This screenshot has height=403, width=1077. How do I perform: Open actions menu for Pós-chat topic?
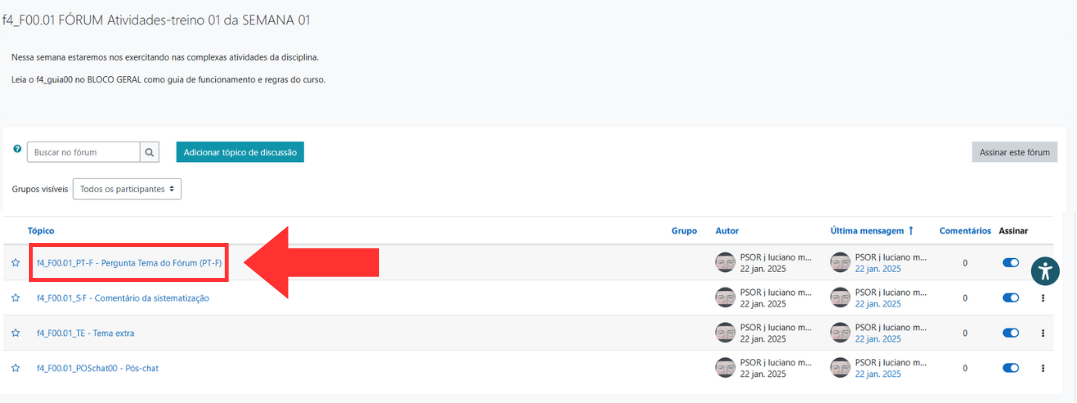pyautogui.click(x=1043, y=368)
